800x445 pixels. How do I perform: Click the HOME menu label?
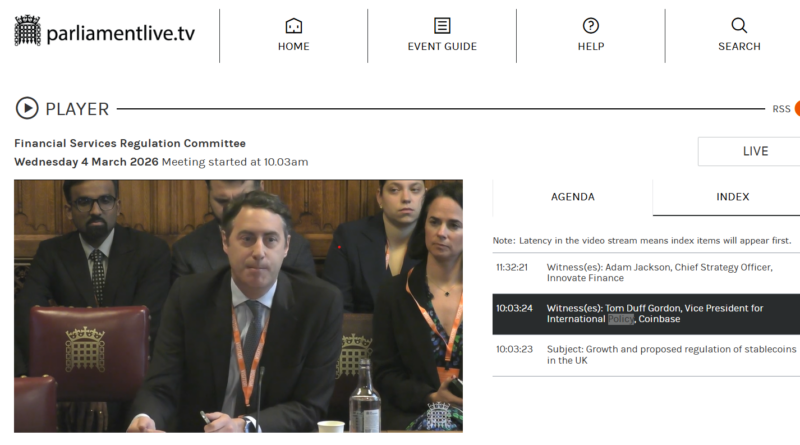[x=293, y=47]
